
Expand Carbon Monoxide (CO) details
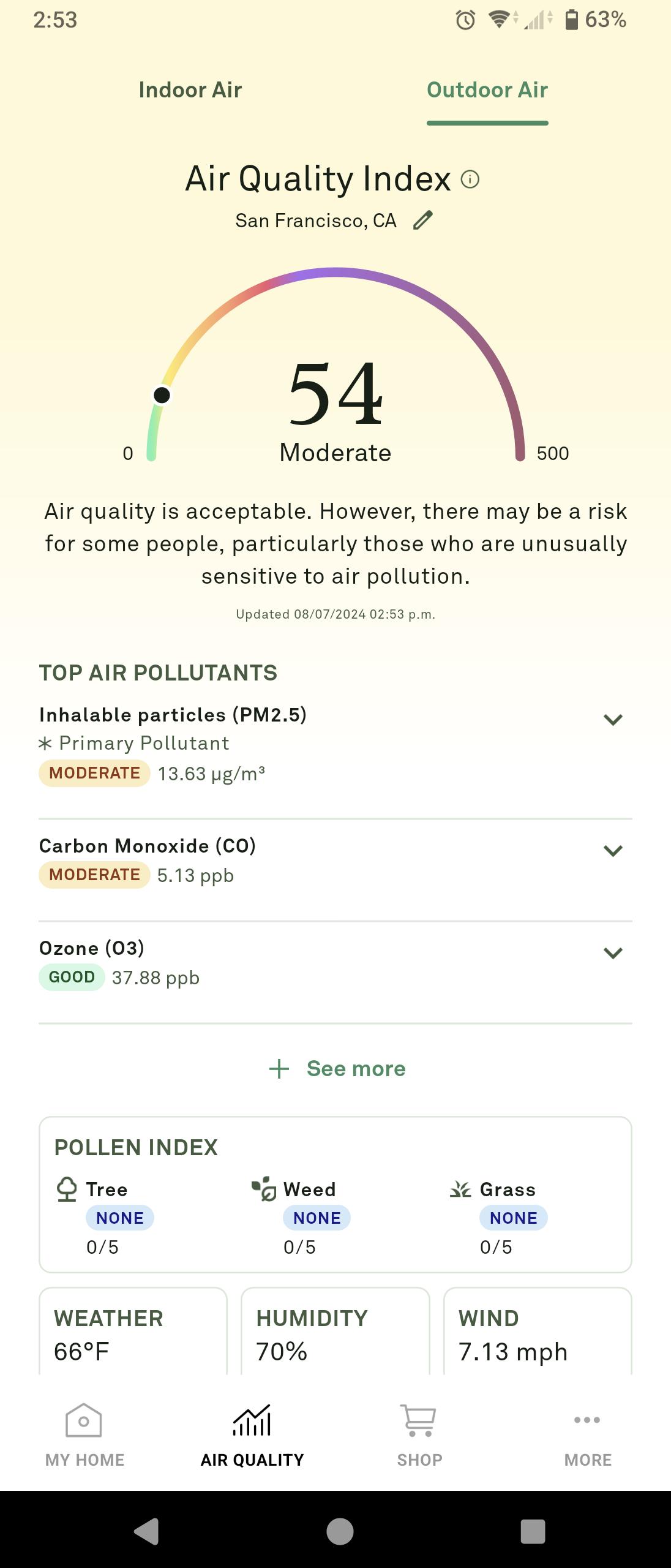pos(613,851)
